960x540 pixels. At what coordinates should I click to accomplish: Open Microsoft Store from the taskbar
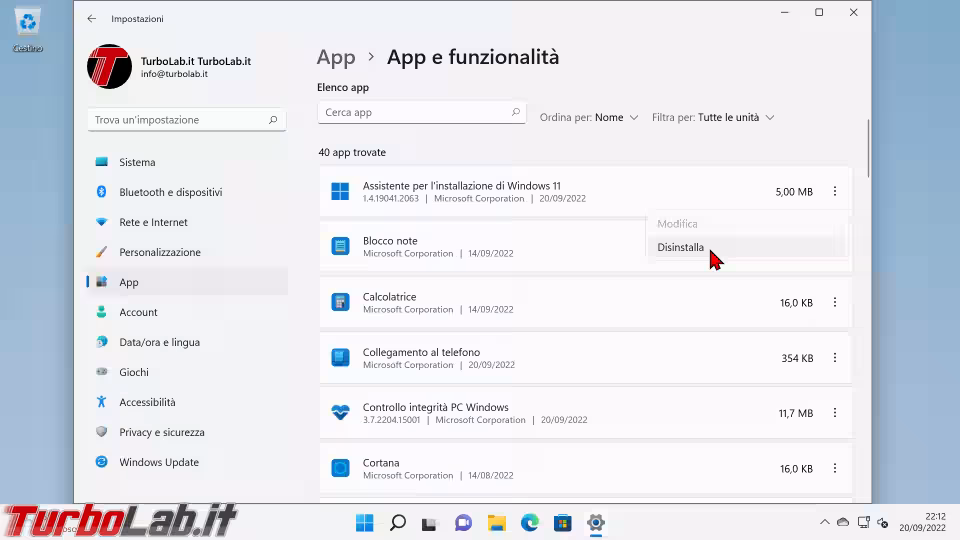pos(563,523)
